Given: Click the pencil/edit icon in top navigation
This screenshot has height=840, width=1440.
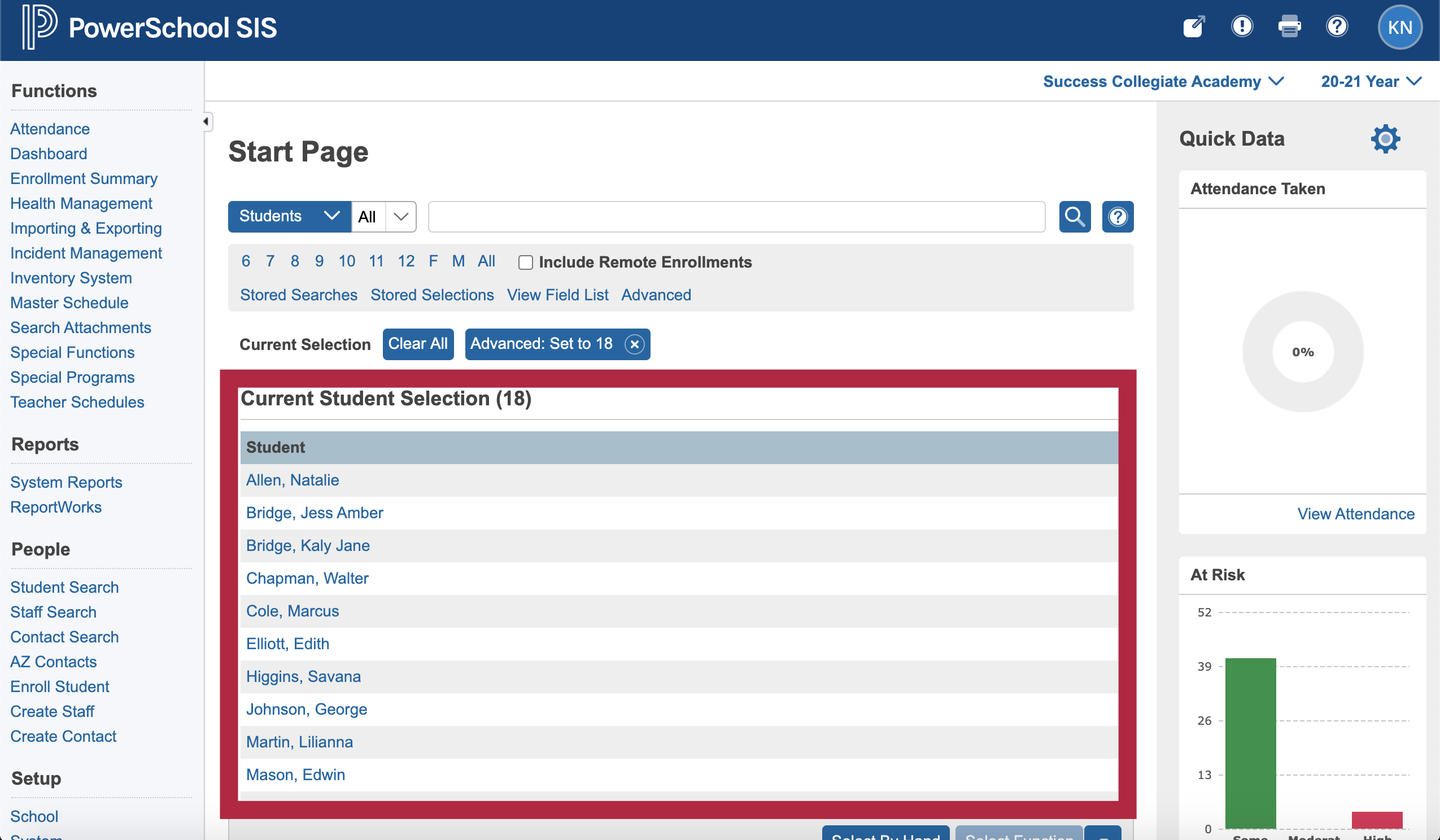Looking at the screenshot, I should [x=1192, y=27].
